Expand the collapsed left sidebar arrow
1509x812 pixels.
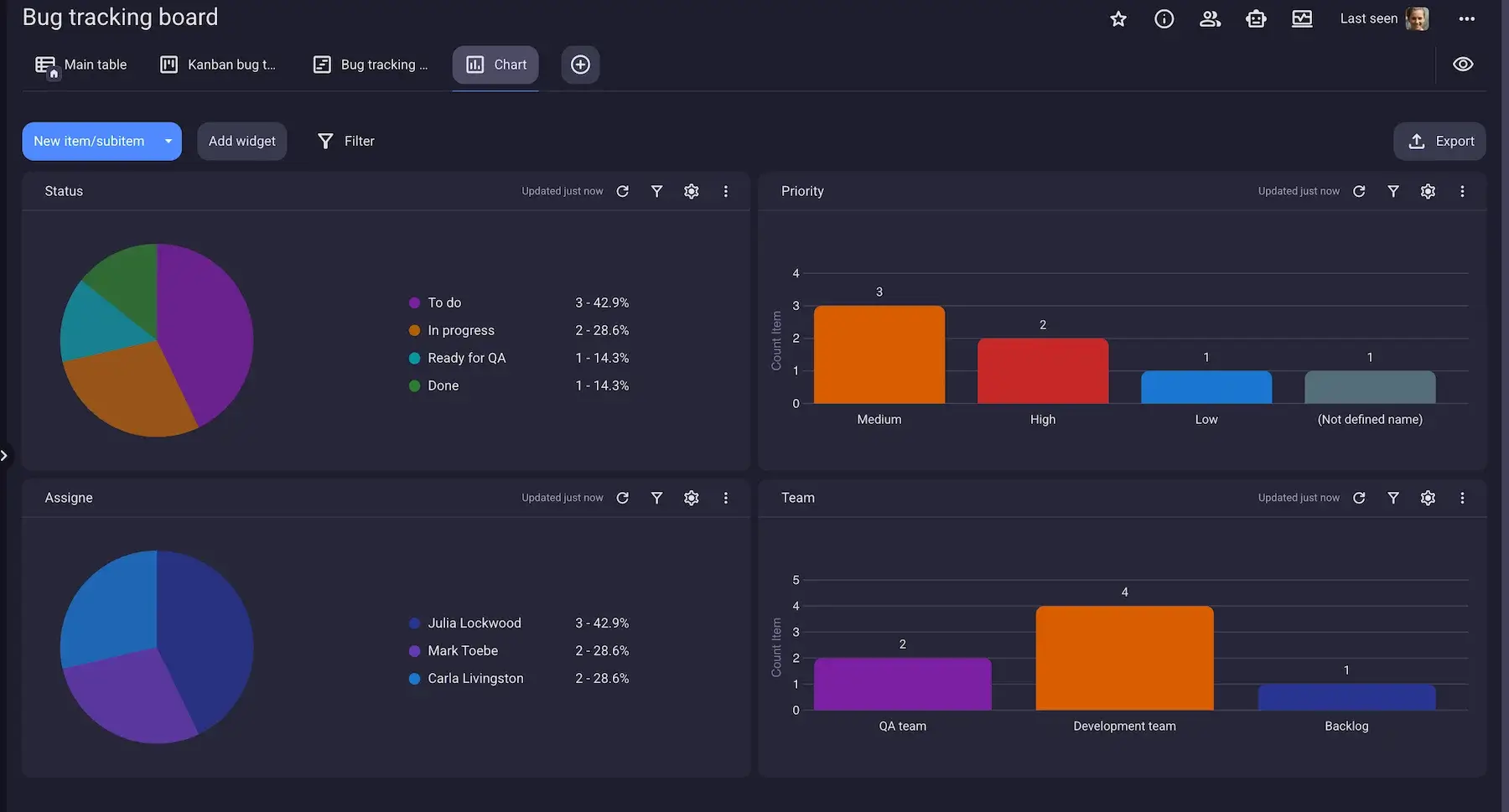tap(4, 456)
